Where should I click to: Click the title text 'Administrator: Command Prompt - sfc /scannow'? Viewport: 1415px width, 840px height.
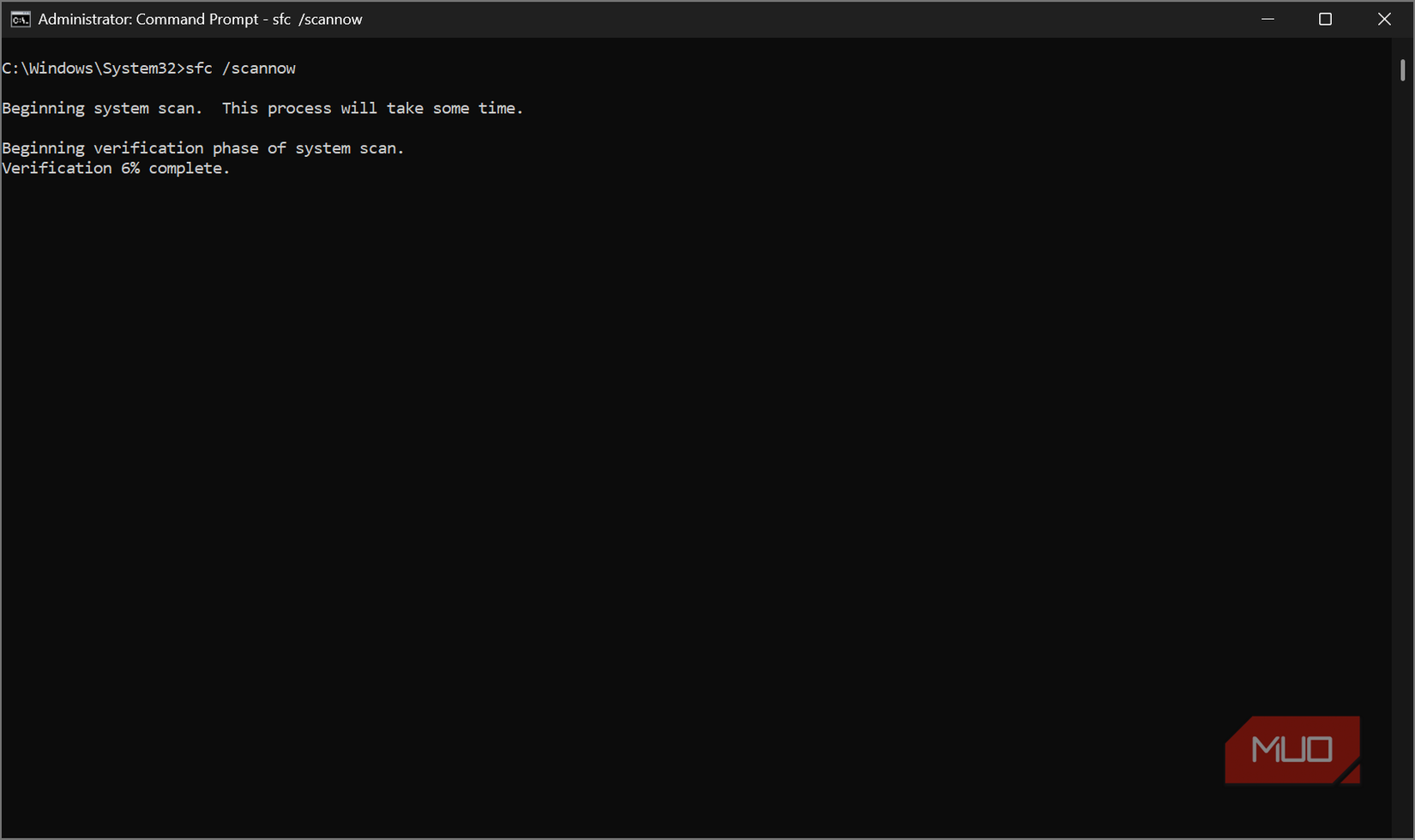click(x=200, y=19)
